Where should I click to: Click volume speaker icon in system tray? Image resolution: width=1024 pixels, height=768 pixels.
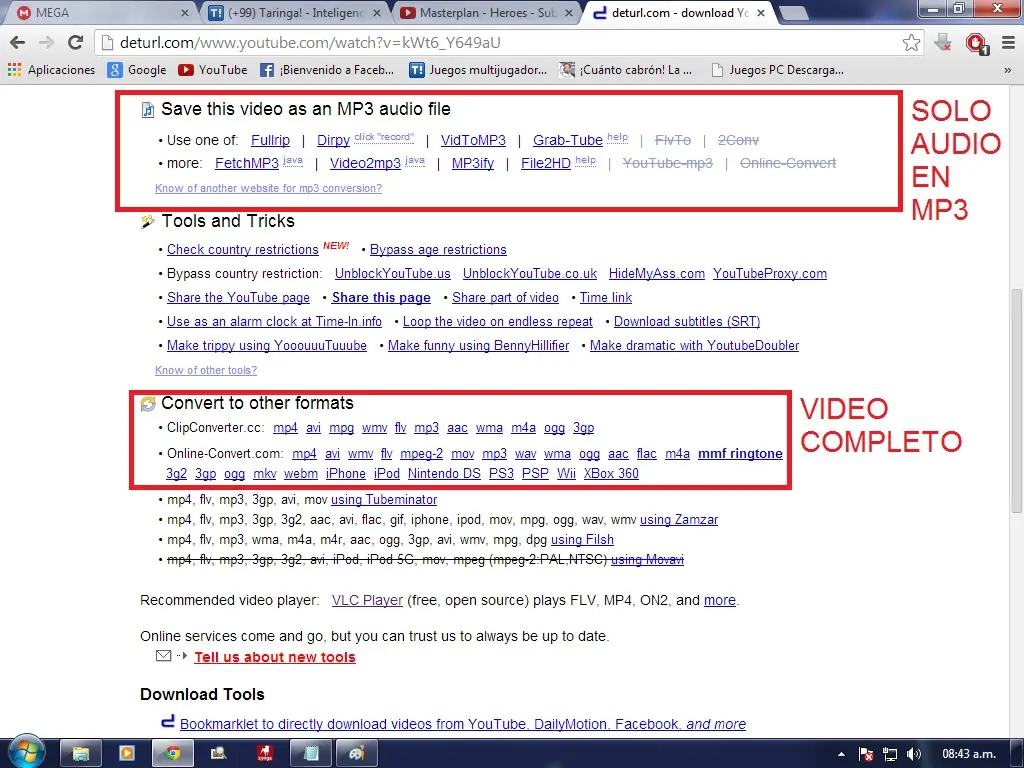tap(914, 754)
